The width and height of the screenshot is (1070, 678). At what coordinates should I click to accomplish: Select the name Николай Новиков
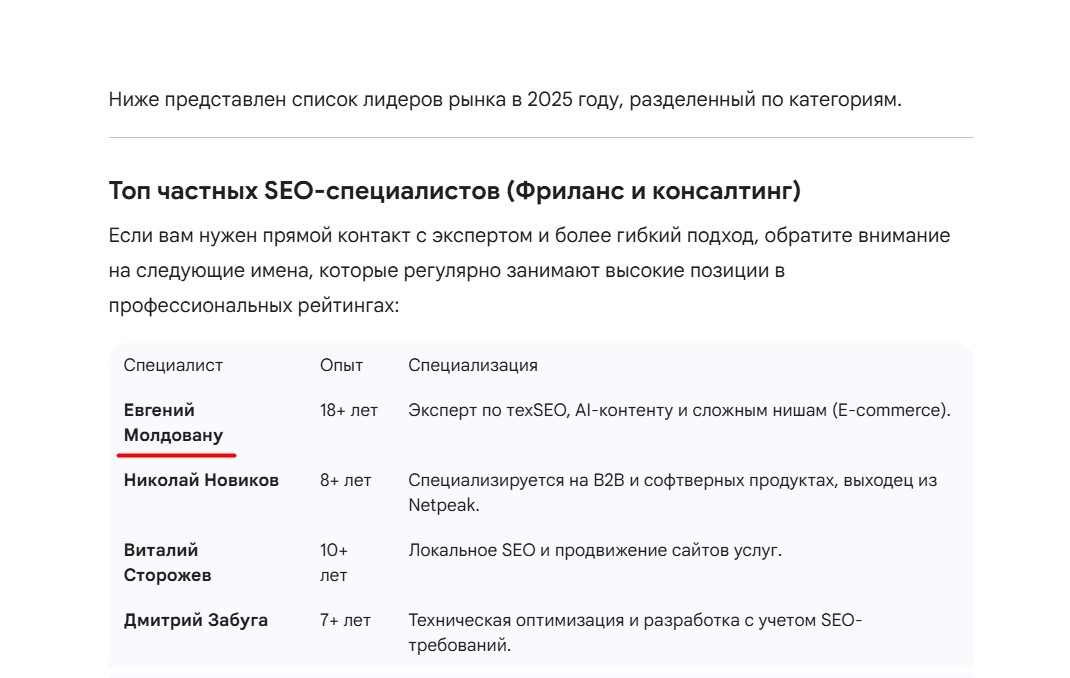[201, 480]
